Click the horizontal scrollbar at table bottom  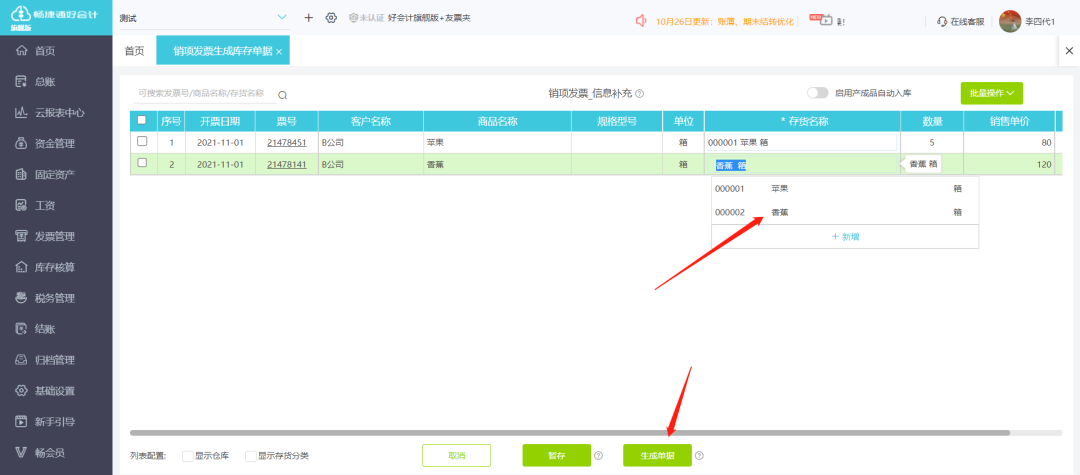pyautogui.click(x=570, y=433)
